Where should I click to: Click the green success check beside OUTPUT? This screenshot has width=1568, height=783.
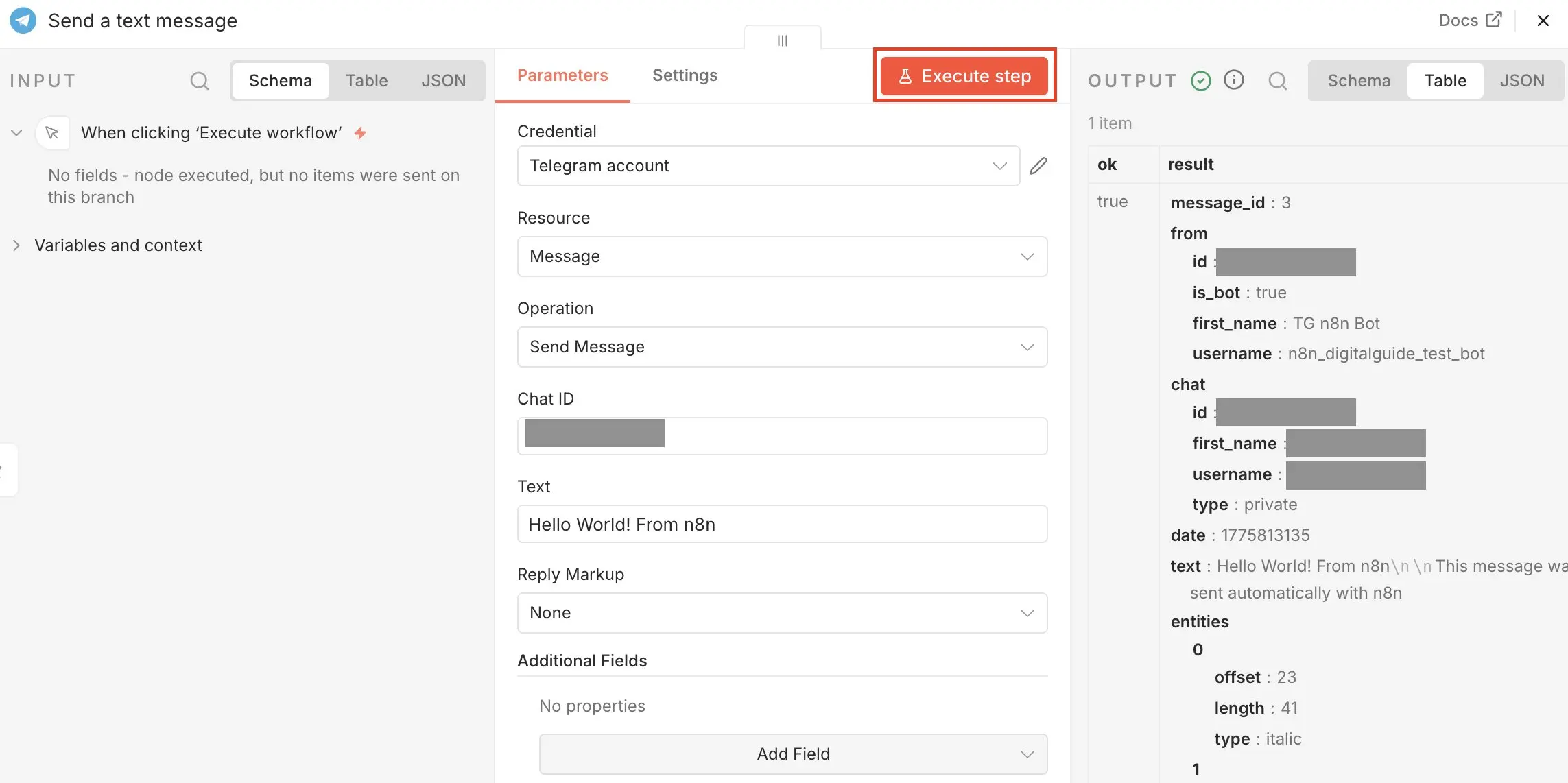(x=1200, y=80)
